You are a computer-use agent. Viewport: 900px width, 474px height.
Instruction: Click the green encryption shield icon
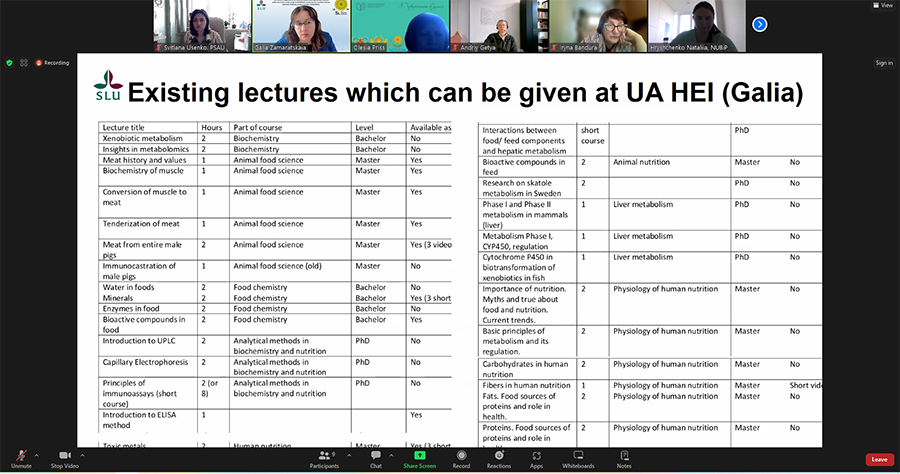[x=9, y=63]
